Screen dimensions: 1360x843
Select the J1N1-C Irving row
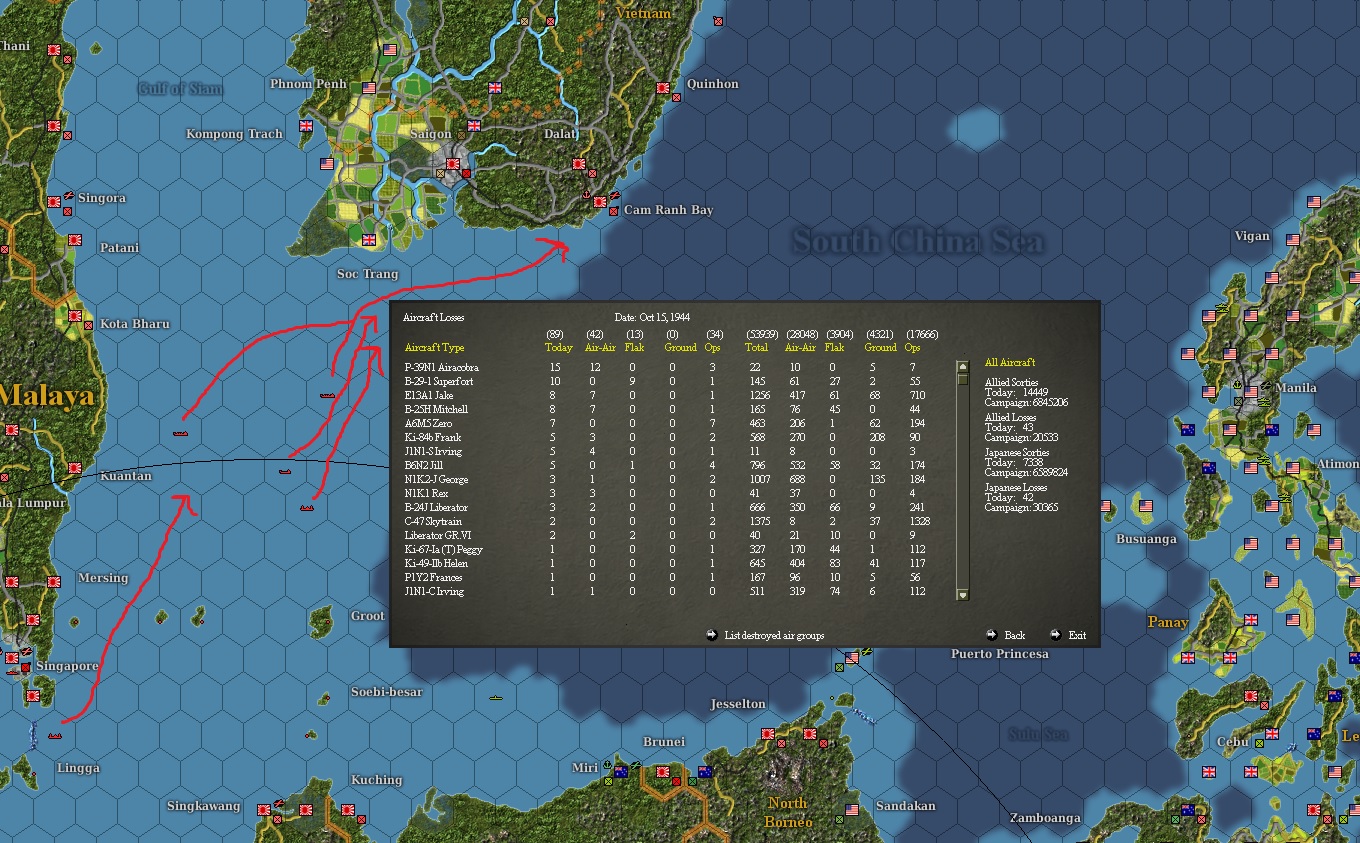666,592
